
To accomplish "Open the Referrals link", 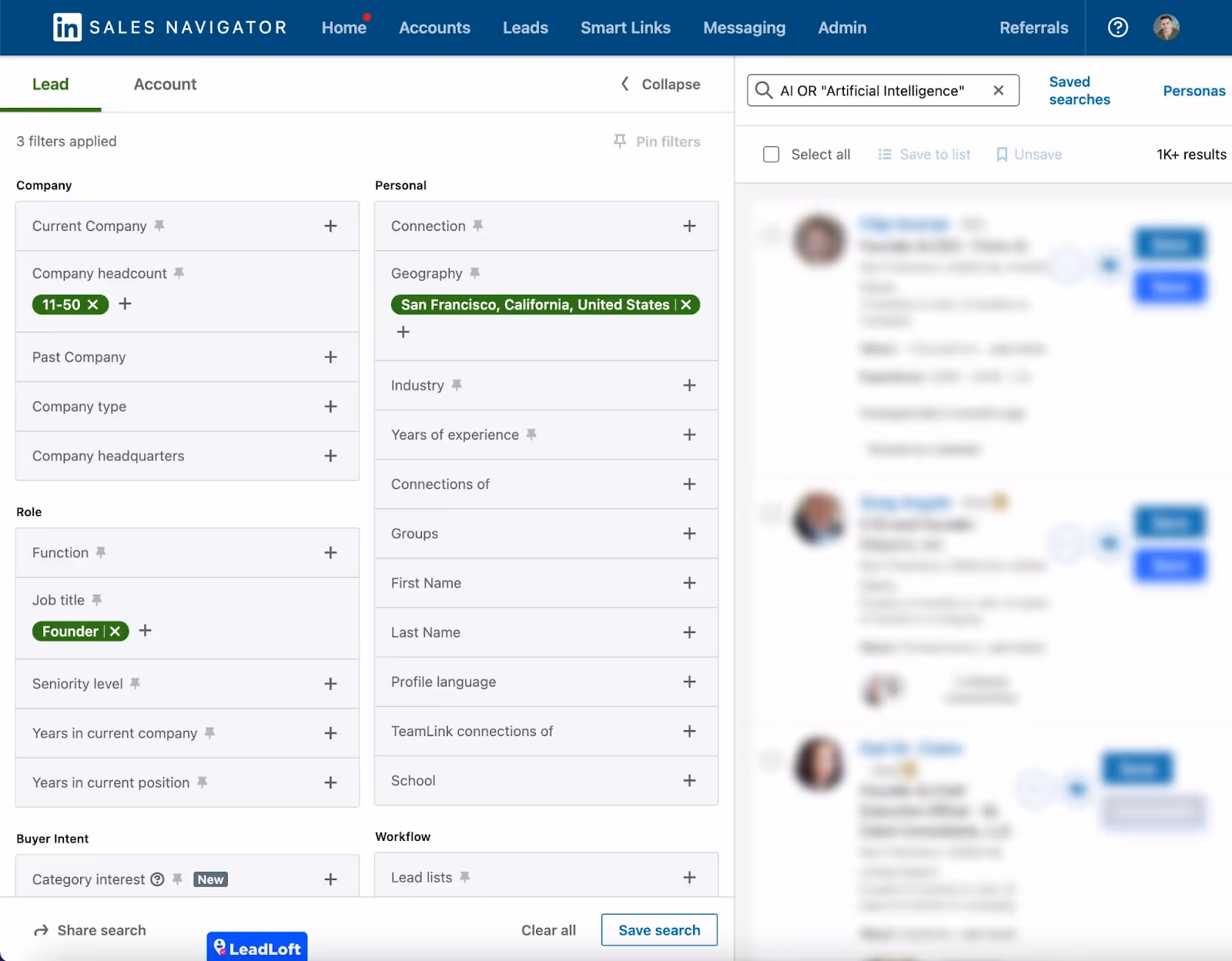I will (1033, 28).
